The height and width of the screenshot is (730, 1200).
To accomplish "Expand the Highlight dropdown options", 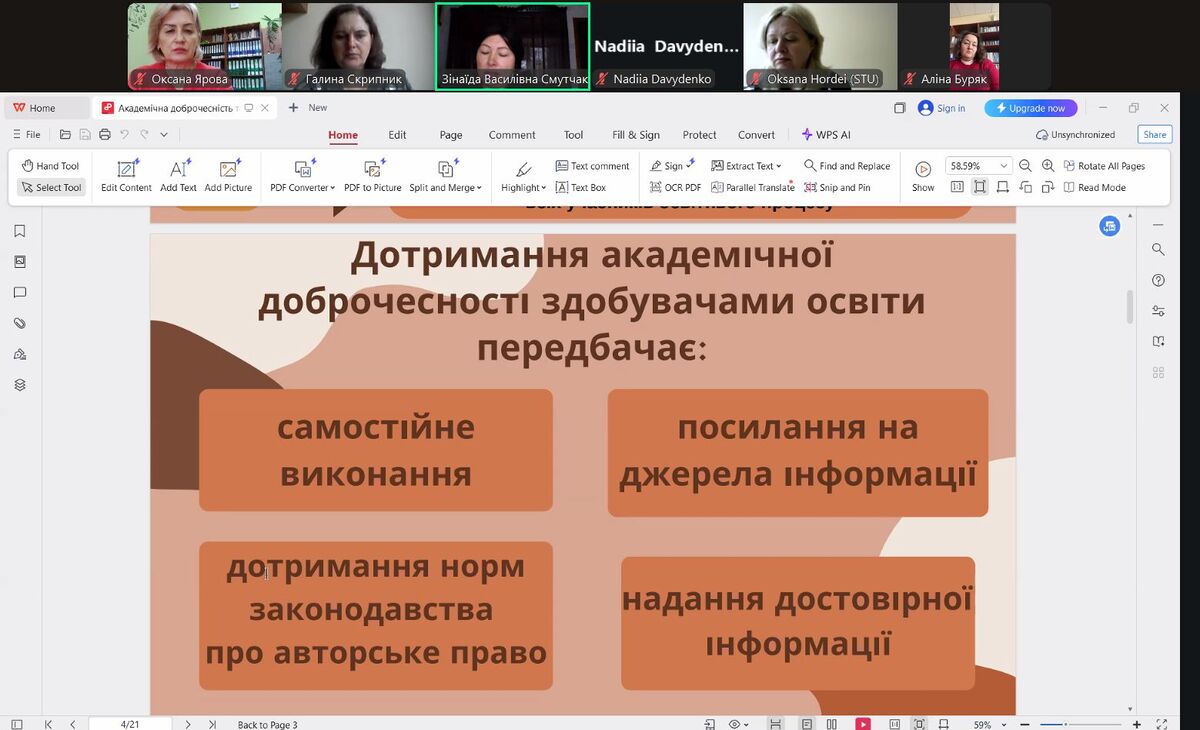I will pyautogui.click(x=544, y=188).
